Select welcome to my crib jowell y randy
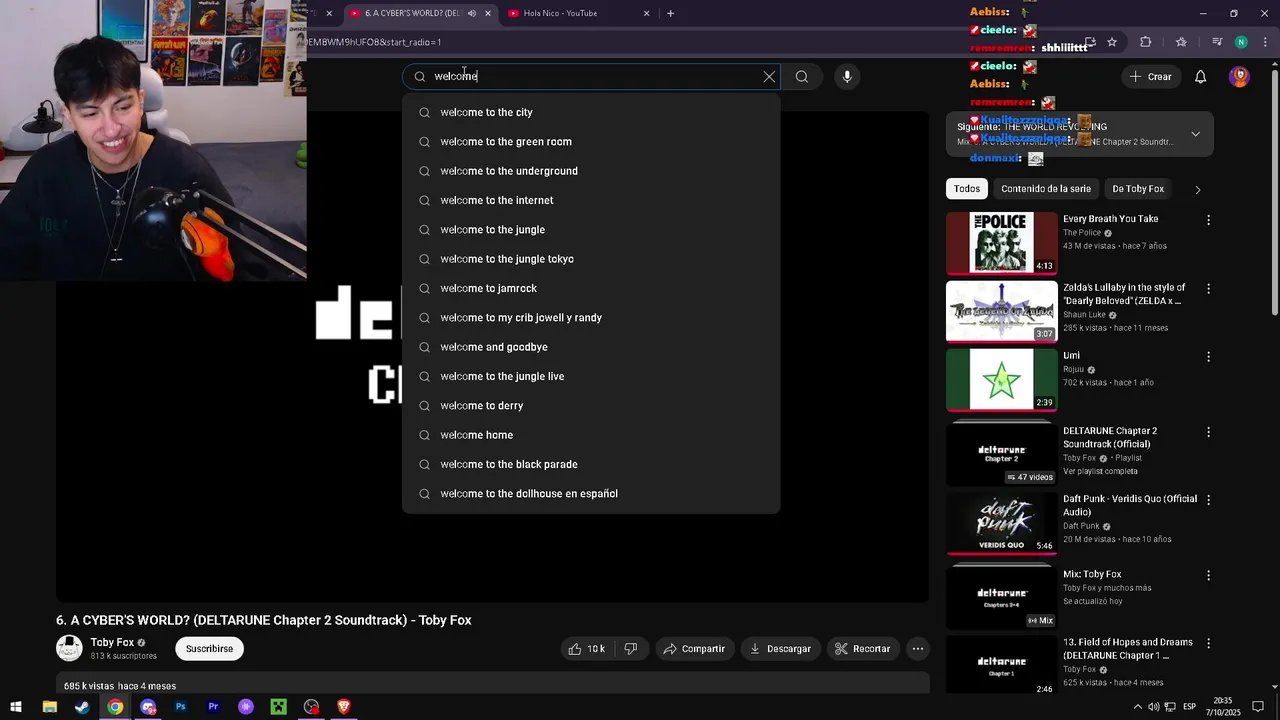The image size is (1280, 720). [x=591, y=318]
